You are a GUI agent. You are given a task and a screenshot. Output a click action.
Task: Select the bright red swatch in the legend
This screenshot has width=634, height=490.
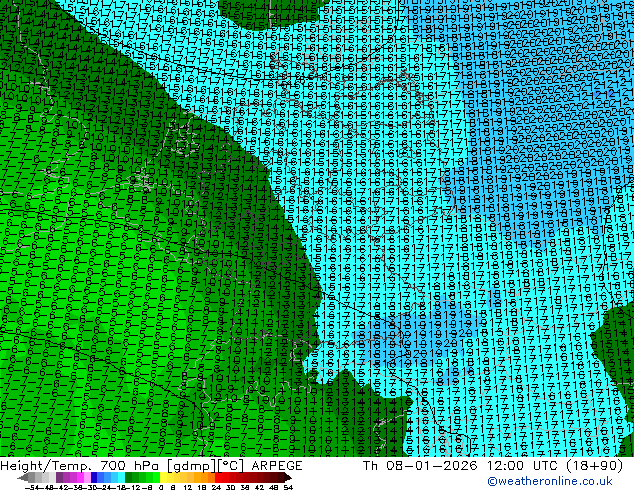218,477
